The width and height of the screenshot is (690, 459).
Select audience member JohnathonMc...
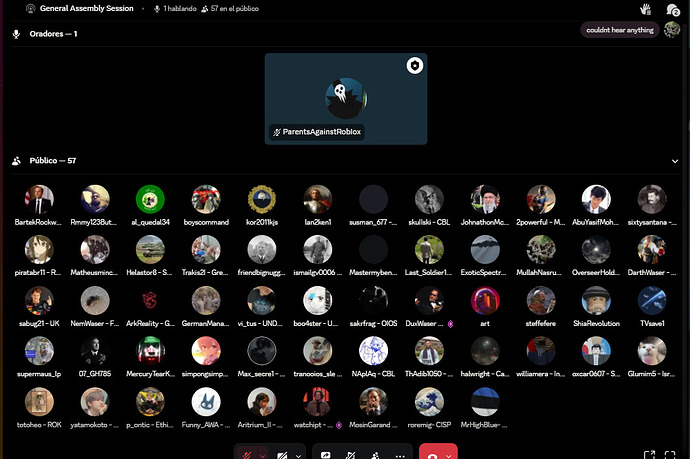coord(485,205)
